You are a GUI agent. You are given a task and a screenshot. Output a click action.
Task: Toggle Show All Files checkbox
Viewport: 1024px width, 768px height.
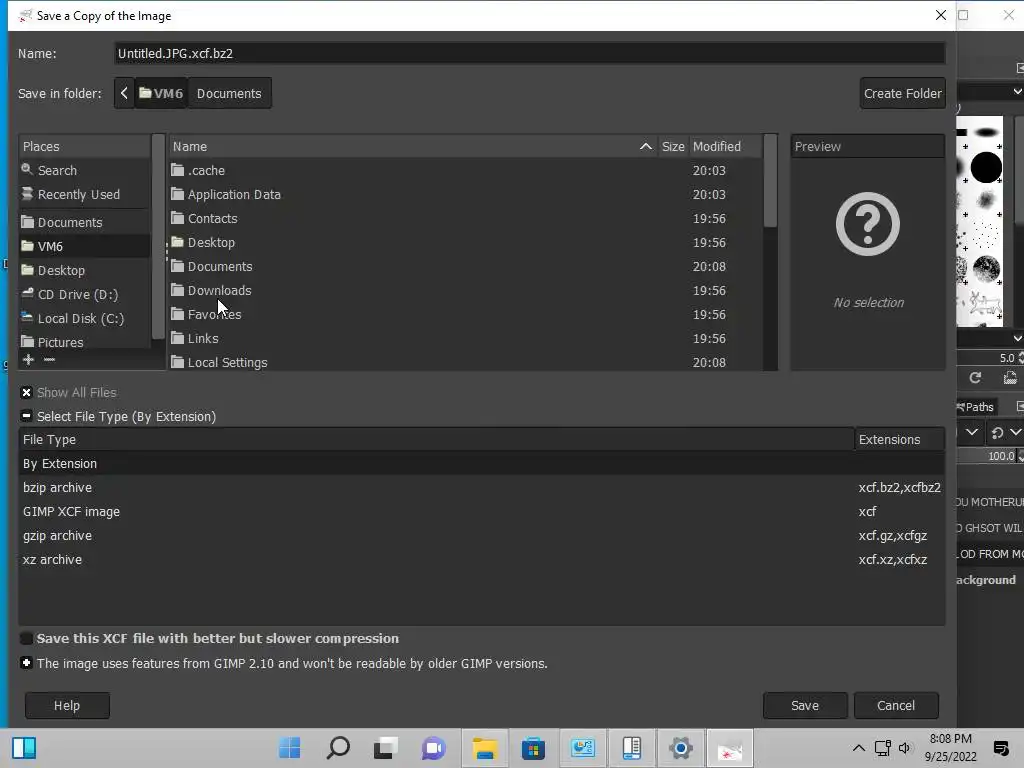pos(26,392)
